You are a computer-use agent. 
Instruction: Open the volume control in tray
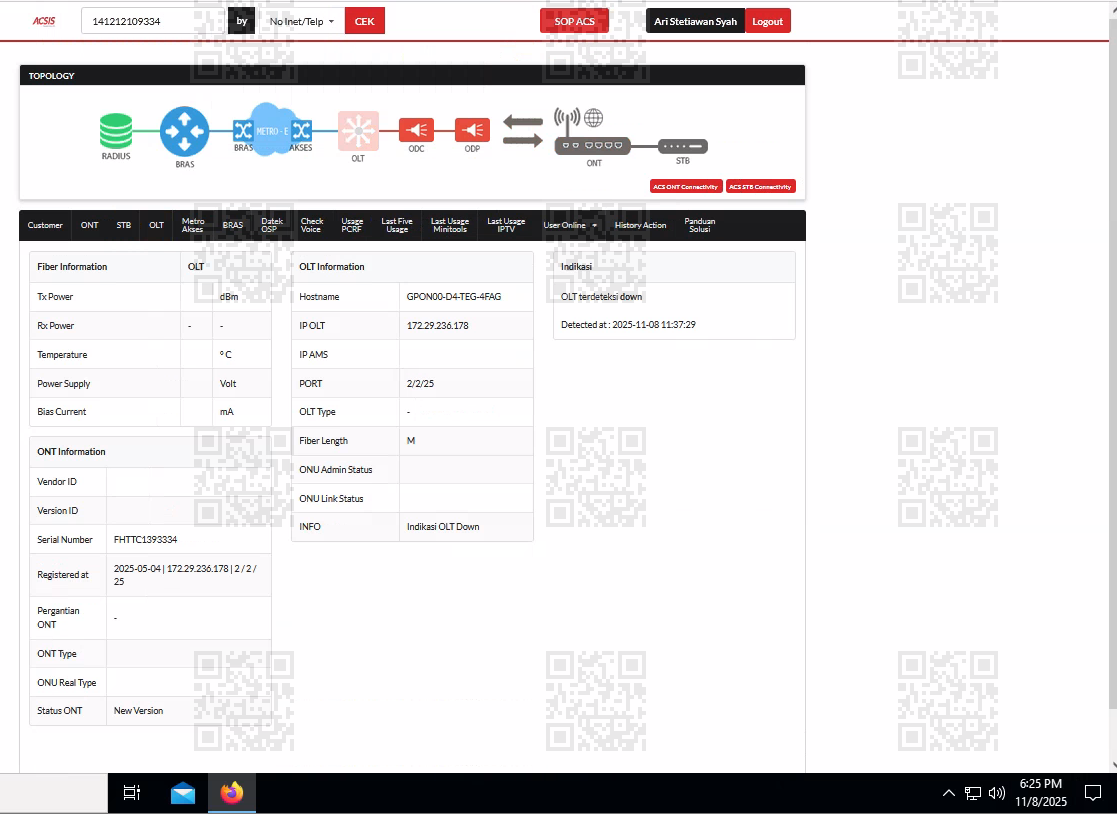click(x=997, y=793)
